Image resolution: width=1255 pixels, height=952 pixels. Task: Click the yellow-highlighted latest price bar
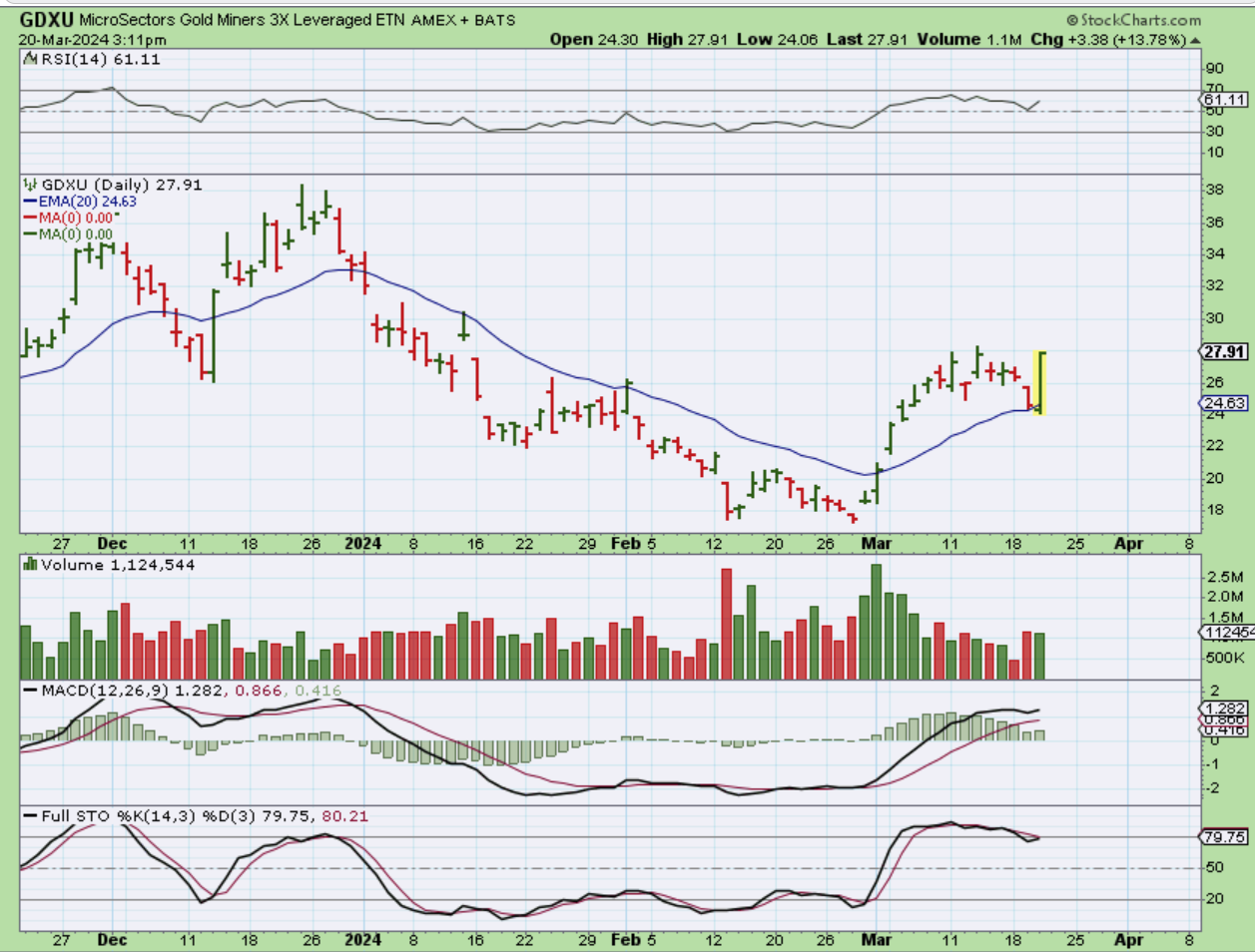tap(1039, 383)
